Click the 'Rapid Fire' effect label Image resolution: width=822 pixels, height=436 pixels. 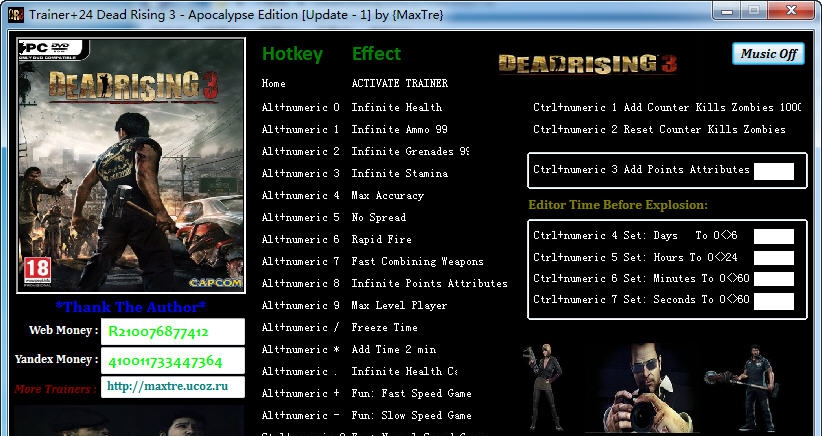pos(381,239)
